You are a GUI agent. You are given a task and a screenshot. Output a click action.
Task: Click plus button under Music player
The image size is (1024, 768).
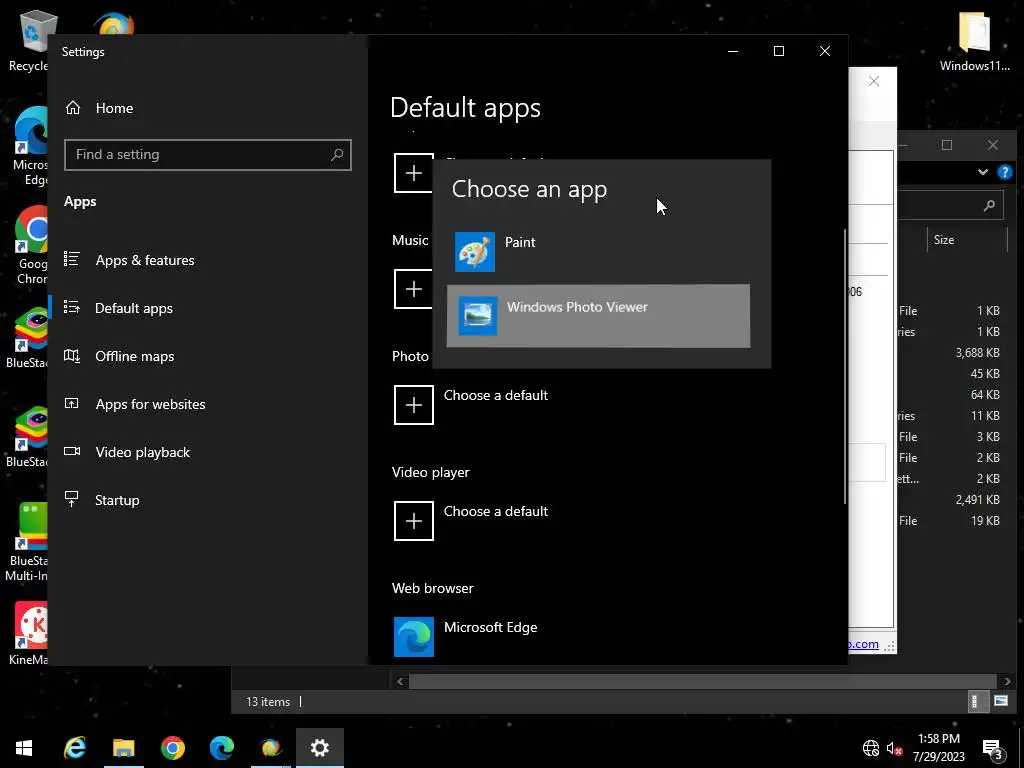click(413, 289)
